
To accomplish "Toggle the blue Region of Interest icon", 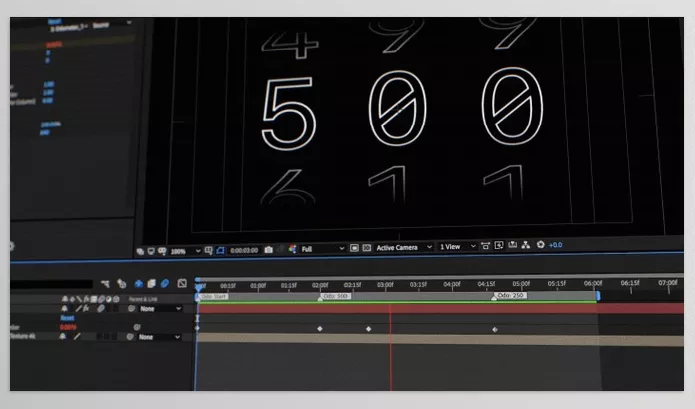I will tap(220, 250).
